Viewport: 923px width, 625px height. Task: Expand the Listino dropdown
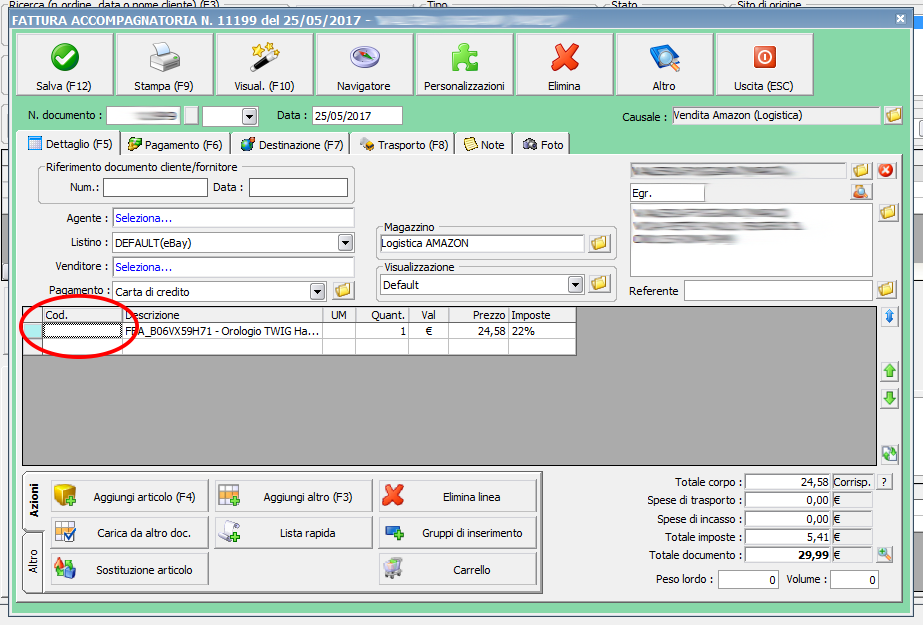345,243
